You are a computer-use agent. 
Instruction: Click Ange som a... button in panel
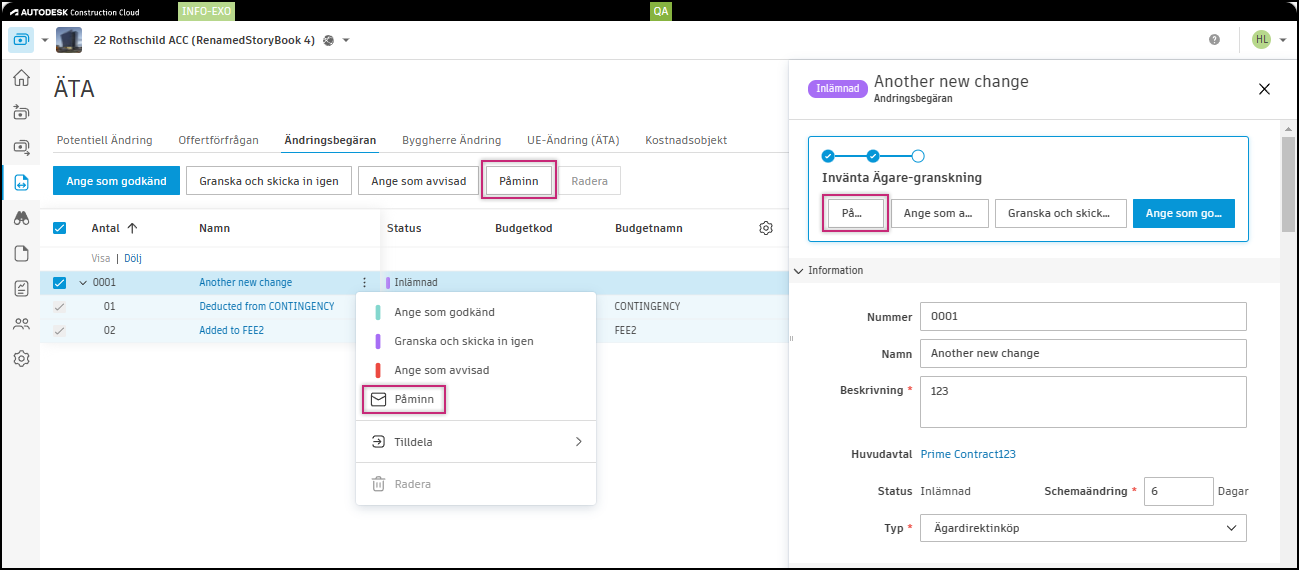[x=940, y=213]
